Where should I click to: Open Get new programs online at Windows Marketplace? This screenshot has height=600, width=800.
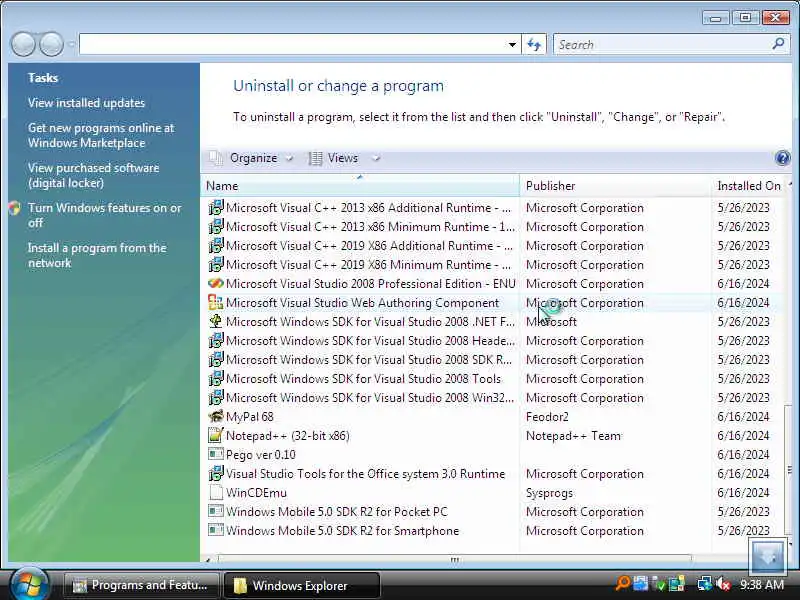(101, 135)
